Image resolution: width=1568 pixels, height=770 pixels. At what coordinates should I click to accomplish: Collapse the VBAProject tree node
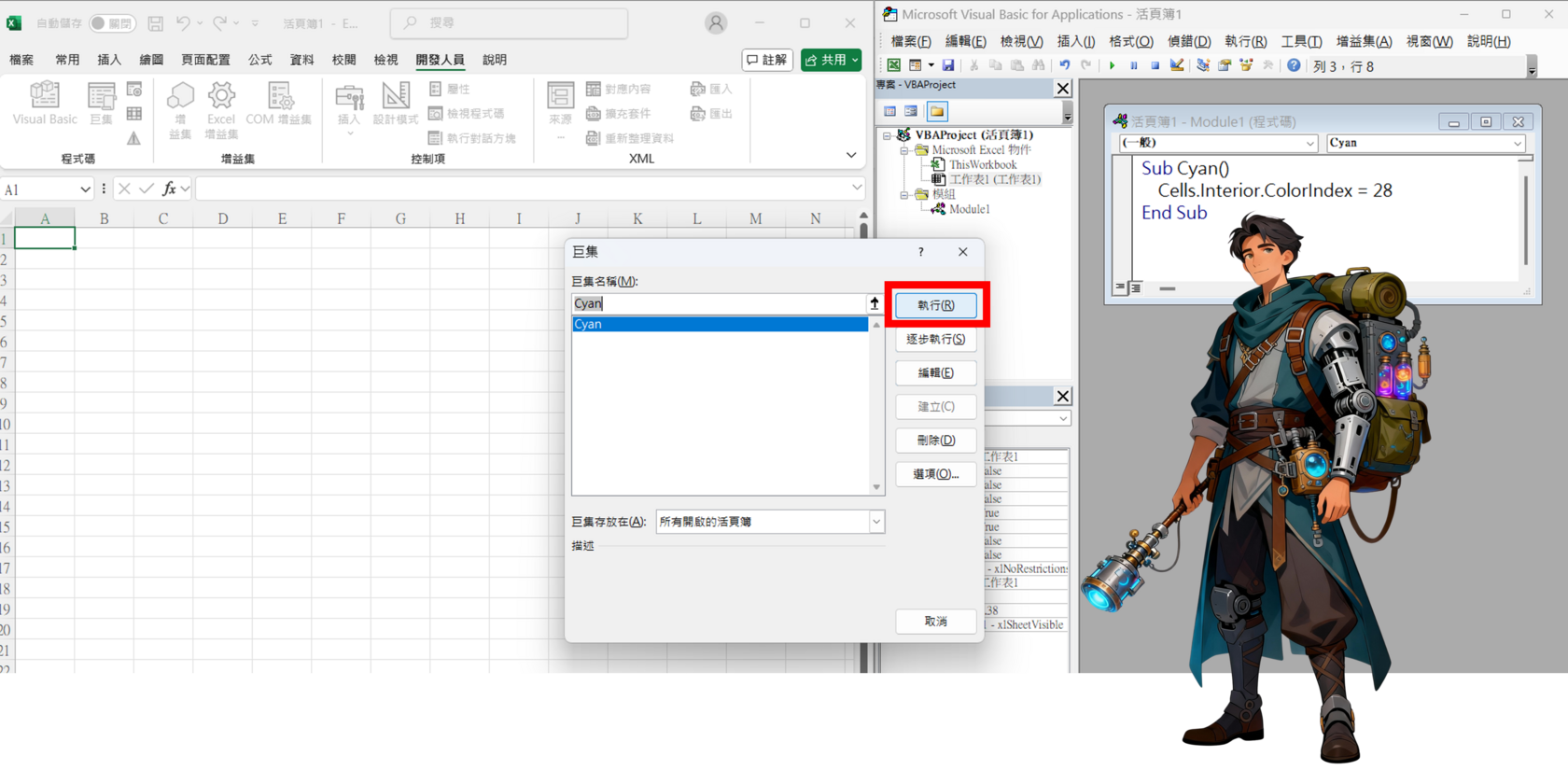click(x=887, y=135)
